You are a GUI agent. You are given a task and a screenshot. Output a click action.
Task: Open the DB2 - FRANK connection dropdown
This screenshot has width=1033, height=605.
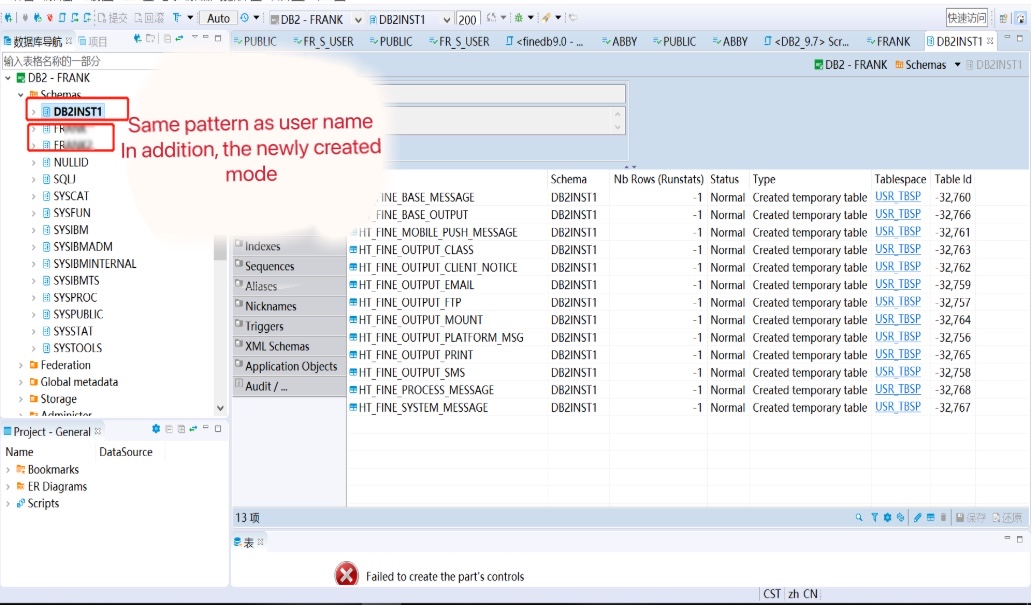[x=358, y=19]
